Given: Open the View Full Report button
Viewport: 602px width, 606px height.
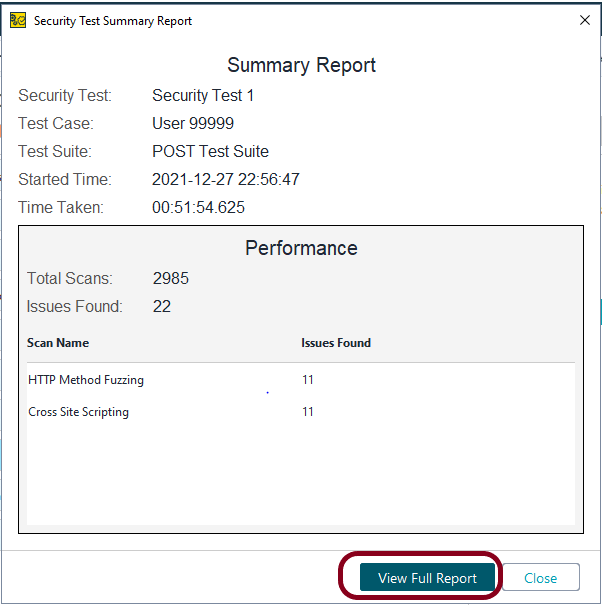Looking at the screenshot, I should (x=427, y=578).
